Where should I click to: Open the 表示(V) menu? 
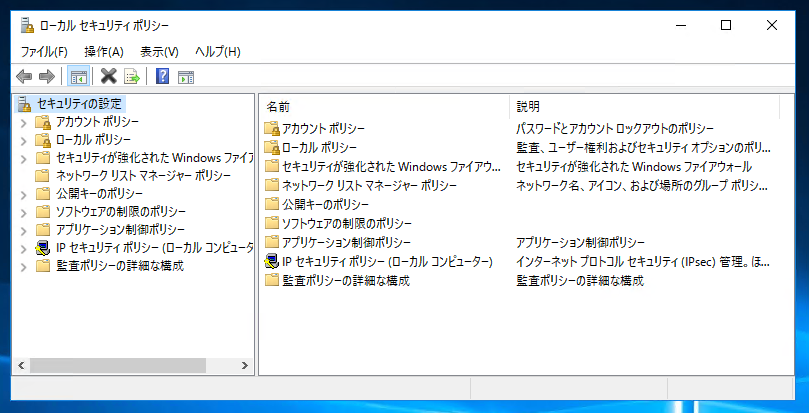click(159, 52)
